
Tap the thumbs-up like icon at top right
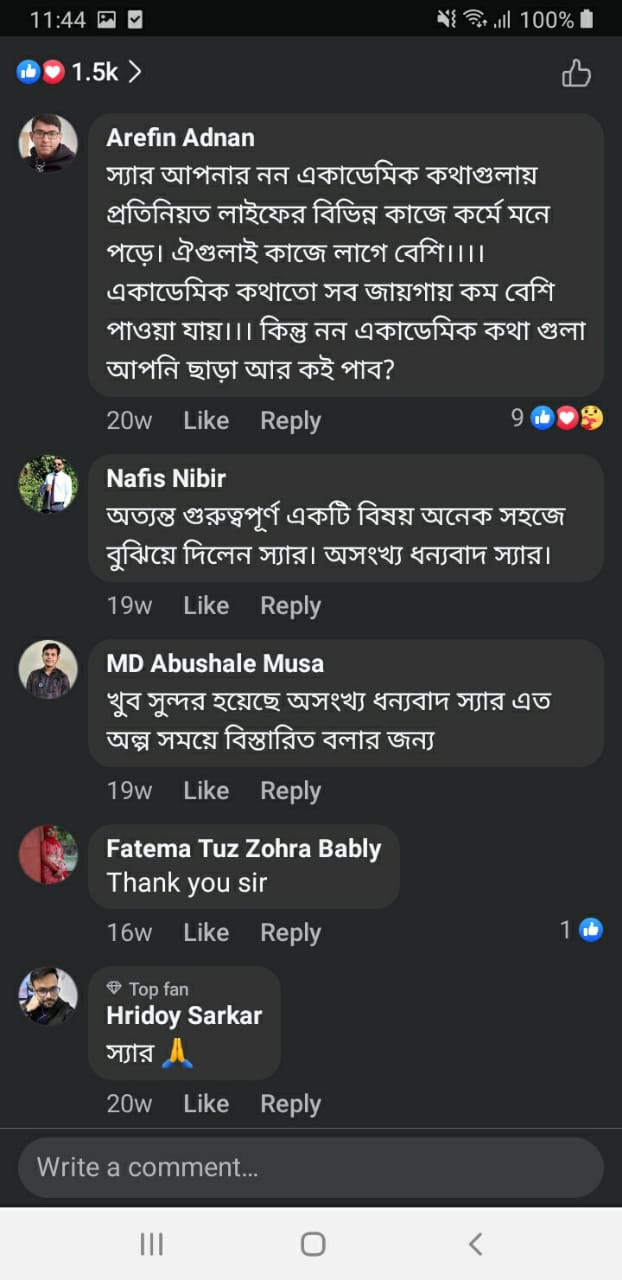(576, 73)
